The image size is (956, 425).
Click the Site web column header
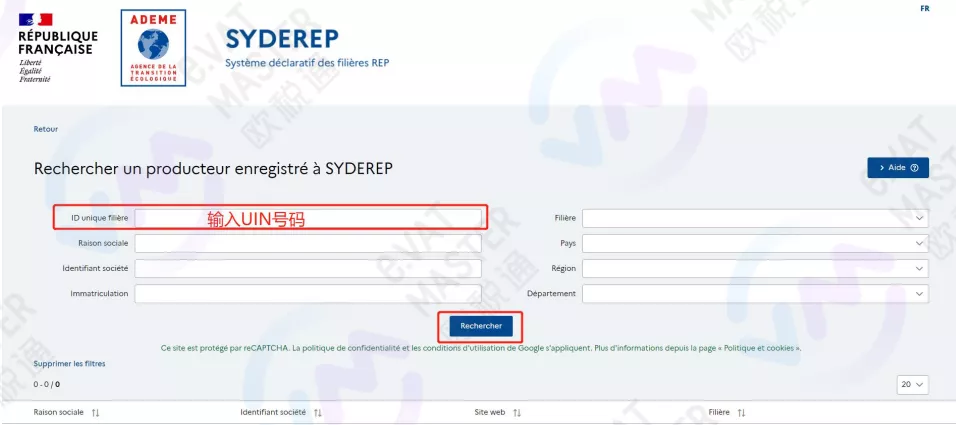click(490, 412)
